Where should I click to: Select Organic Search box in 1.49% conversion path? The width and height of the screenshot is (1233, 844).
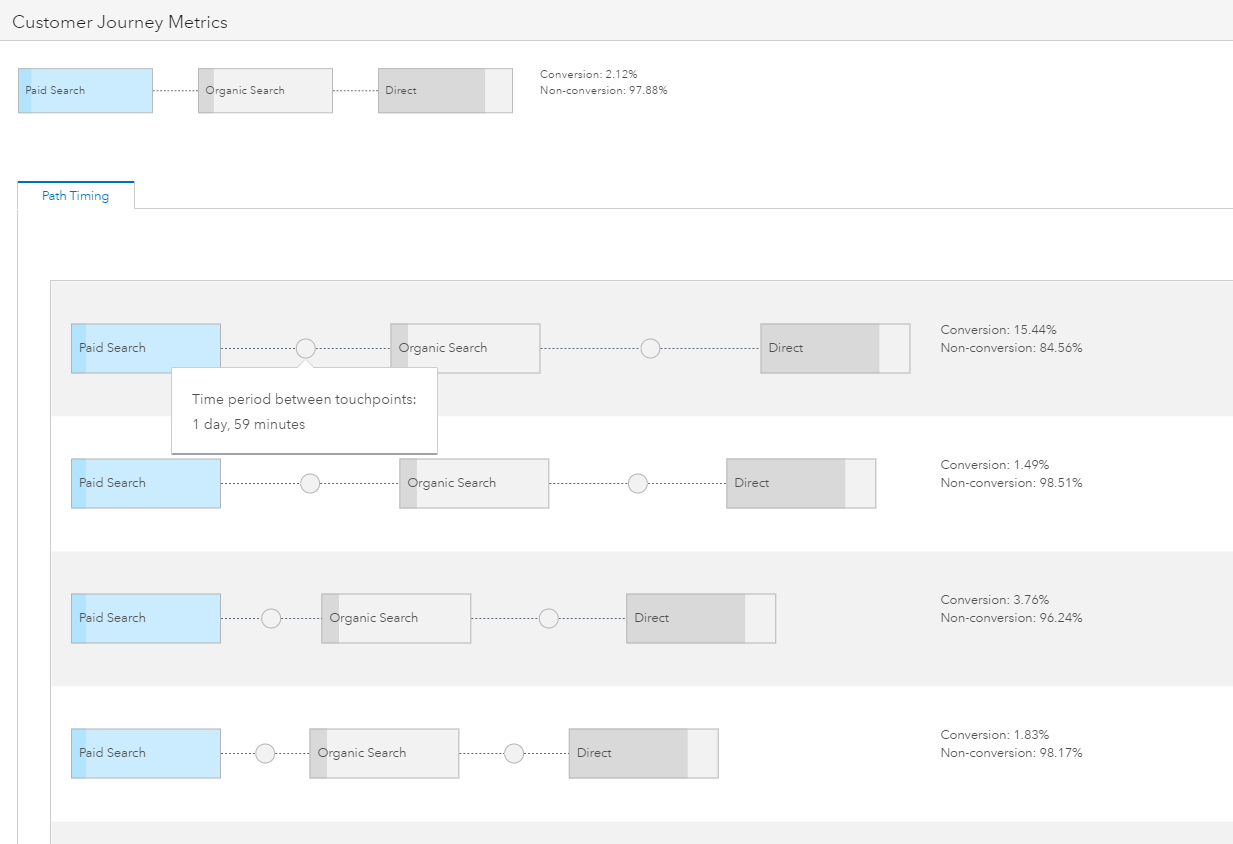474,483
